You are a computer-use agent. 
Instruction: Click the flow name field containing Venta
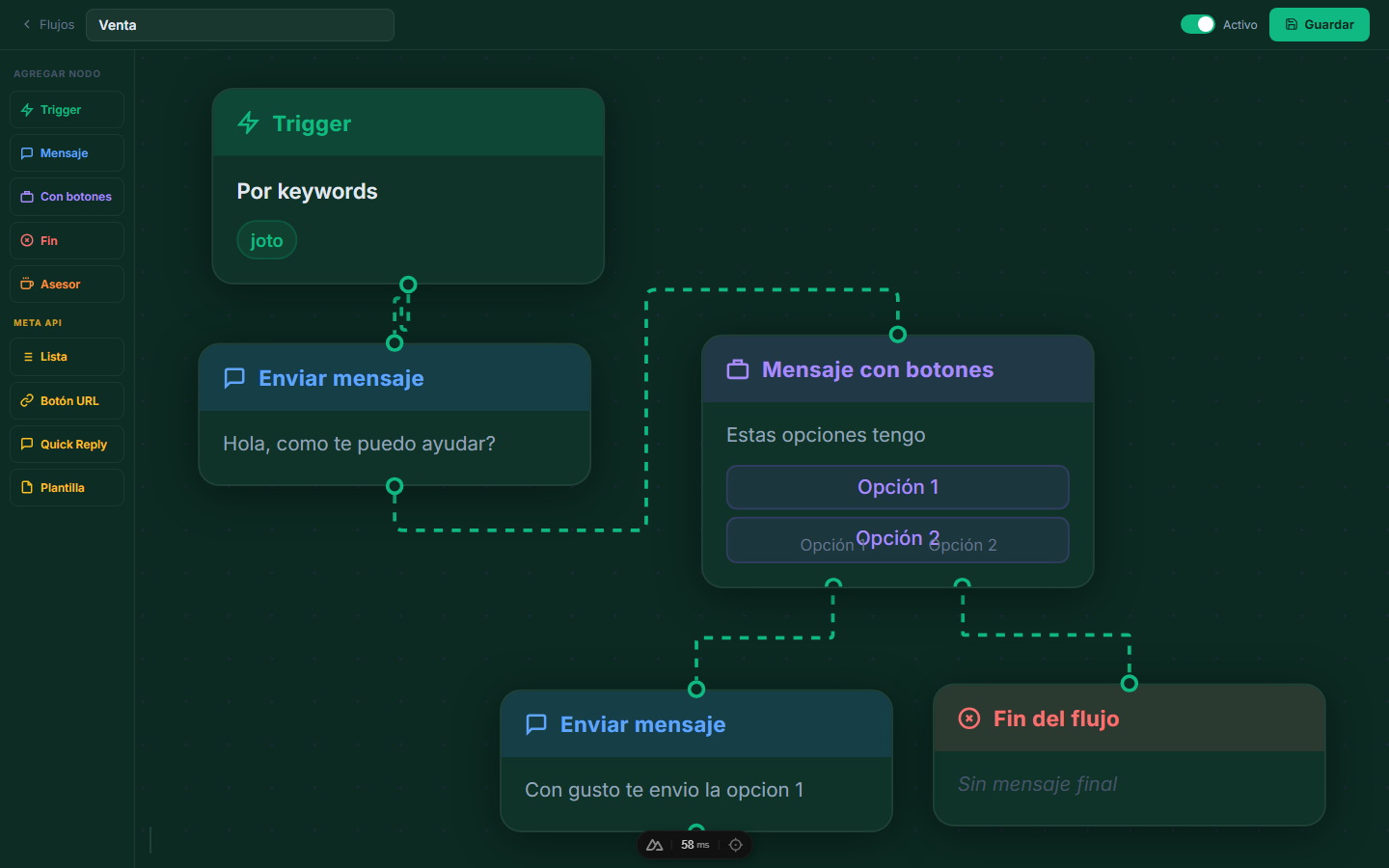pyautogui.click(x=240, y=25)
